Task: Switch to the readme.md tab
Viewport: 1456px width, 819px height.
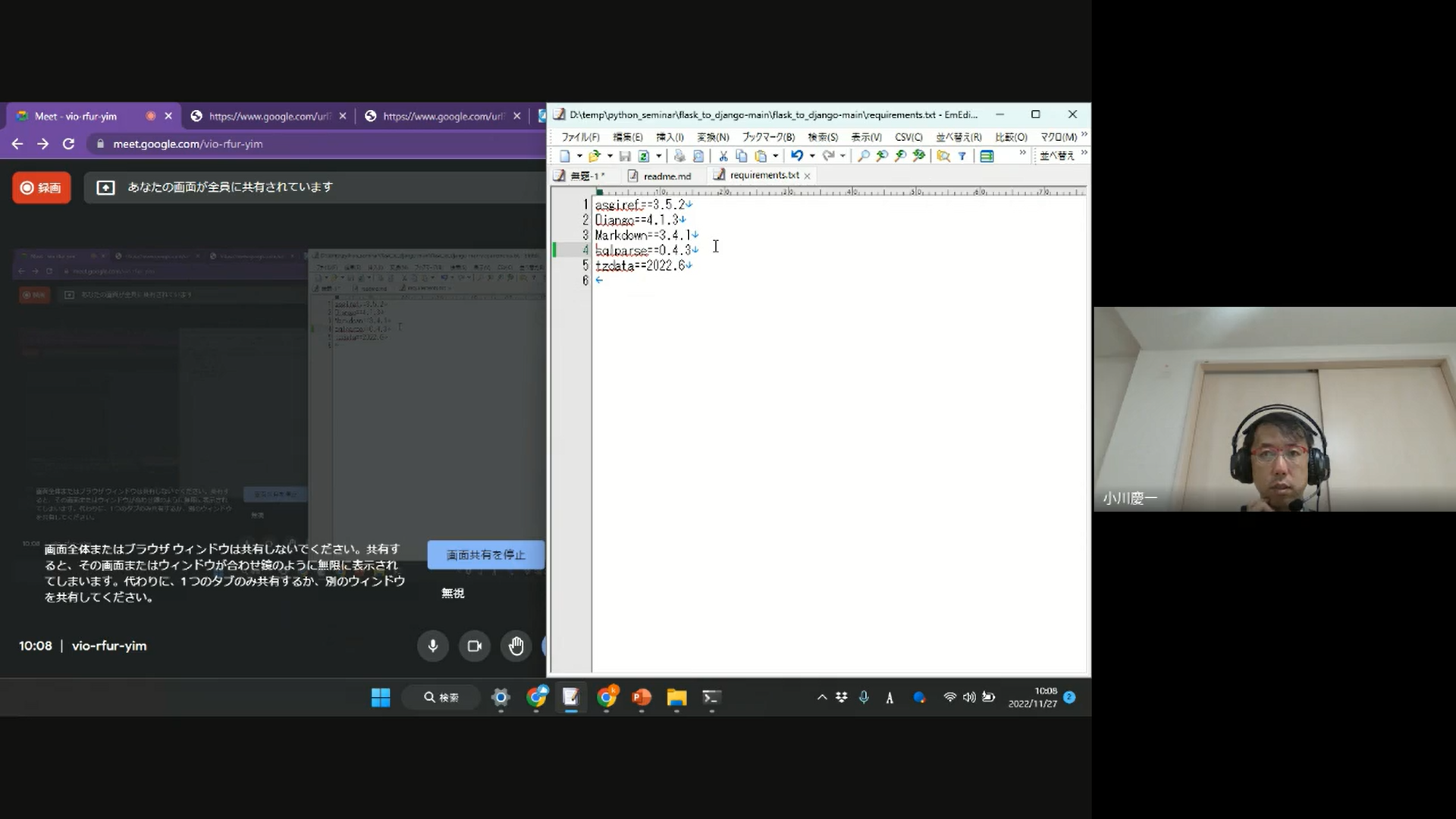Action: (x=667, y=176)
